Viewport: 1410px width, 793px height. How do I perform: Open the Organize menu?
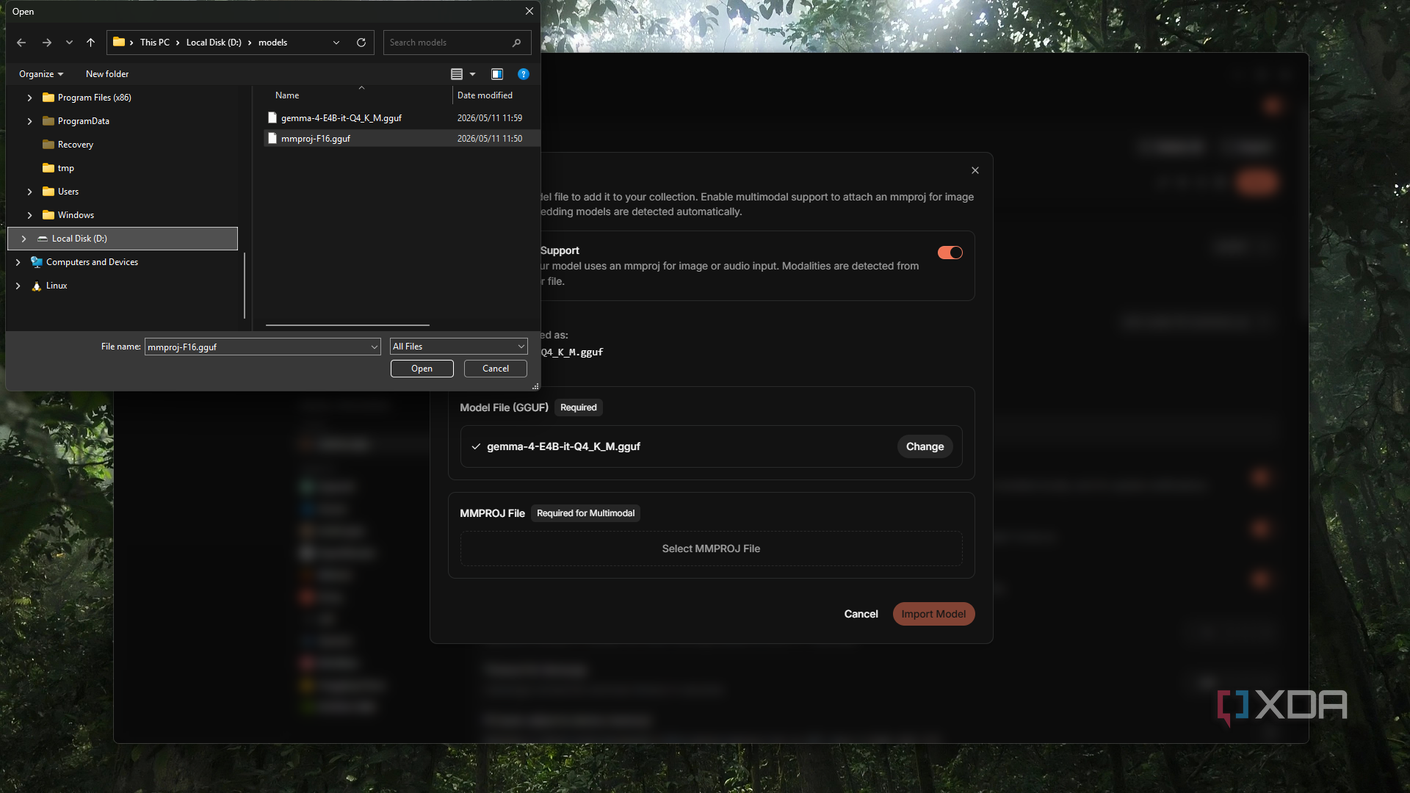[41, 74]
